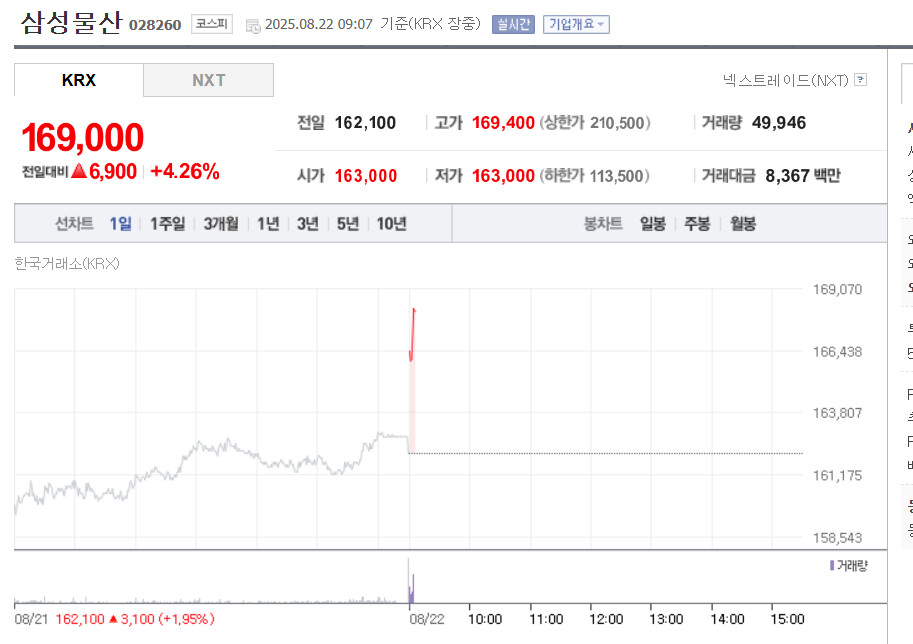Click the 코스피 market badge
Screen dimensions: 913x644
tap(212, 24)
